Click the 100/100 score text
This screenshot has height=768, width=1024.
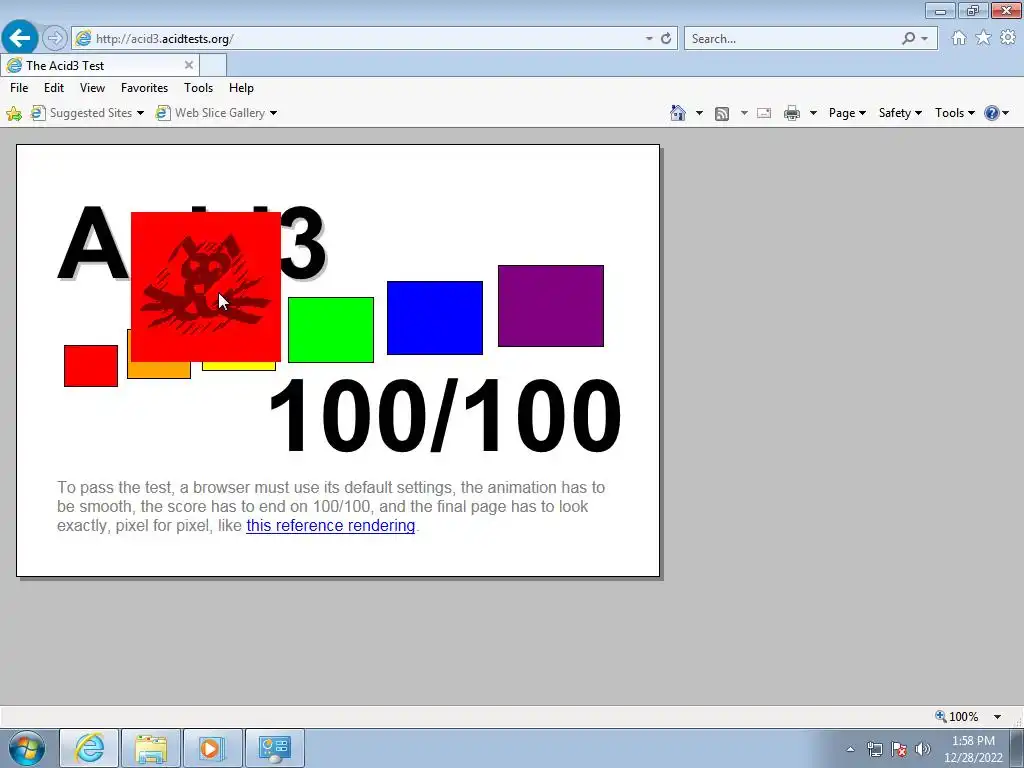(445, 416)
